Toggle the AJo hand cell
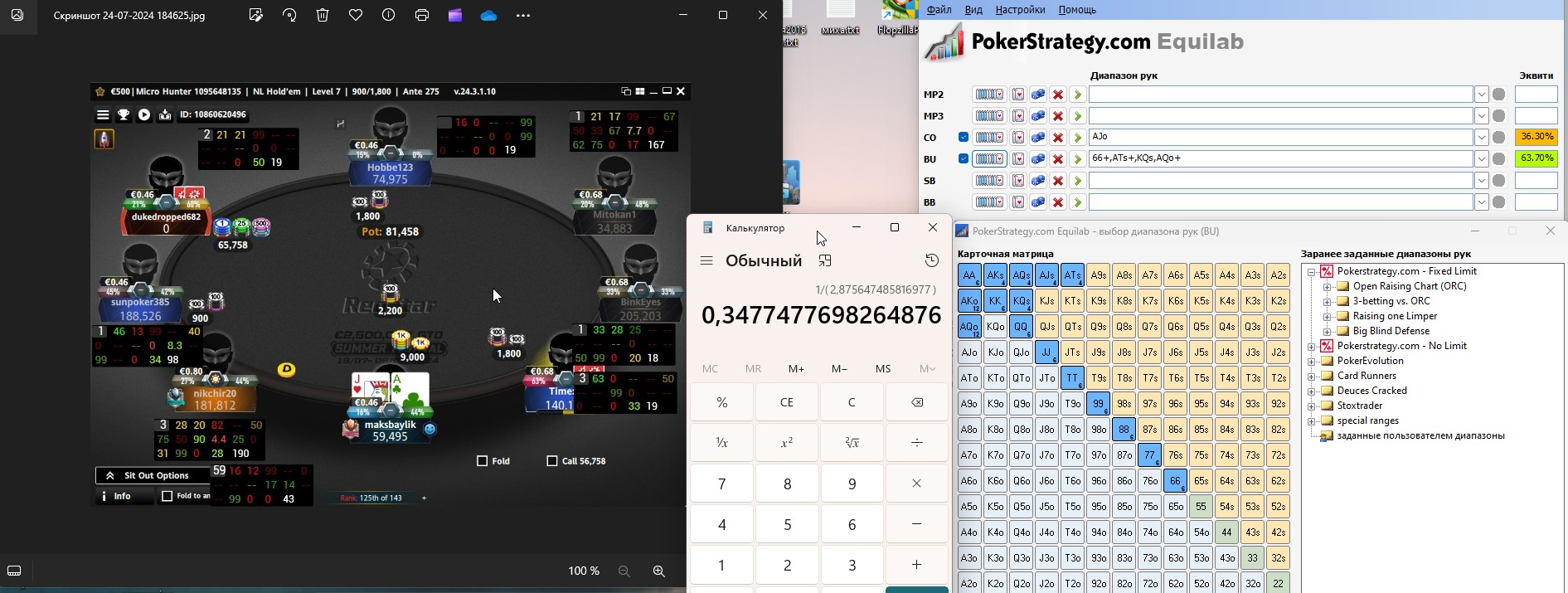The image size is (1568, 593). pos(969,352)
